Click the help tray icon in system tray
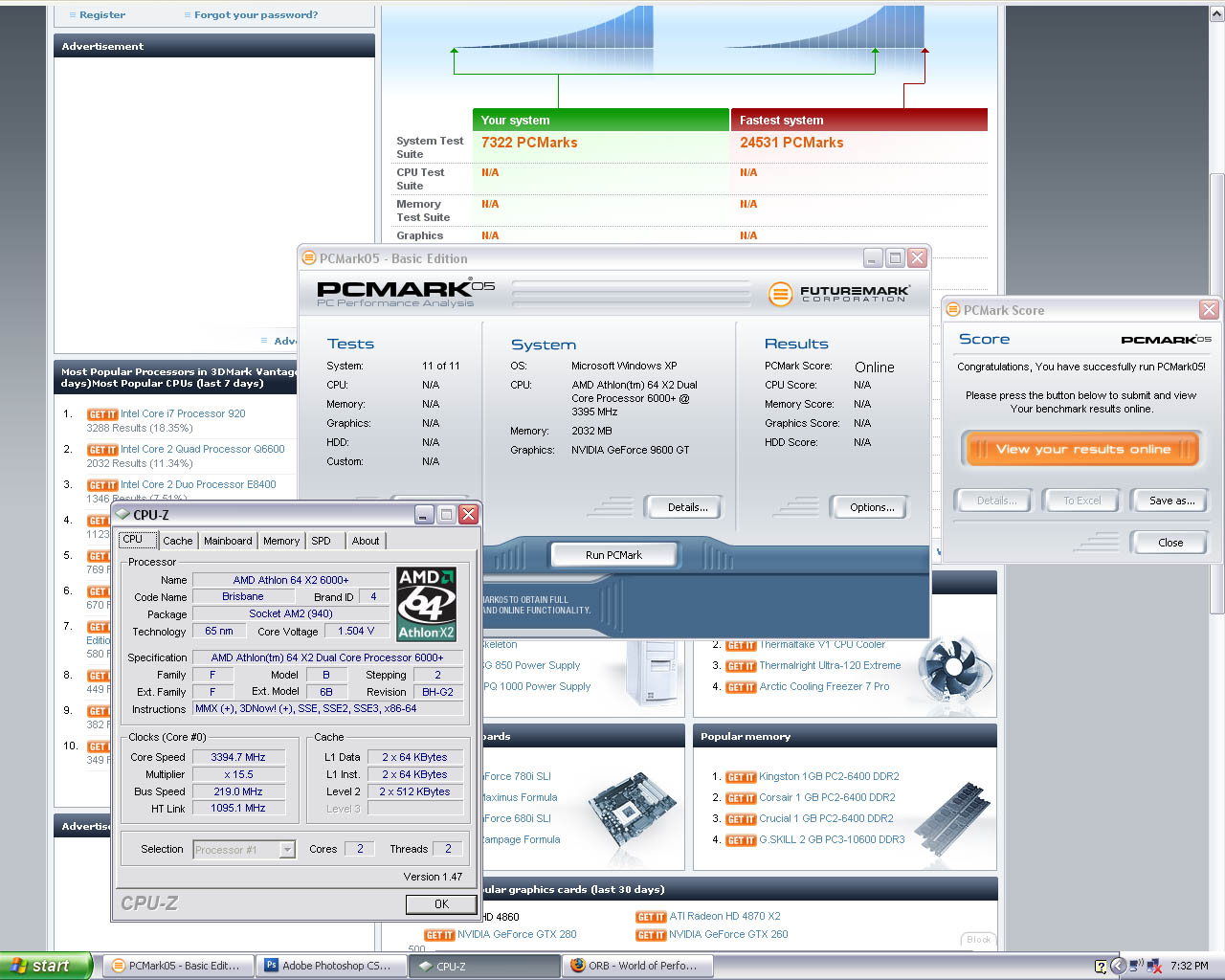This screenshot has width=1225, height=980. click(1101, 967)
